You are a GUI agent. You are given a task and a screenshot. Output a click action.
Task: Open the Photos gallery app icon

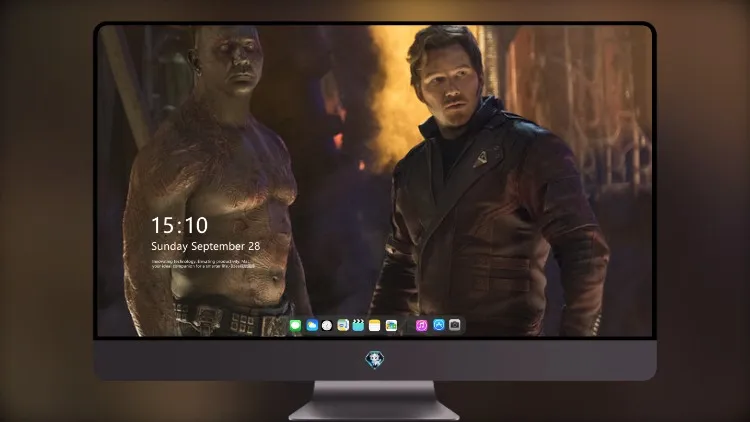391,326
